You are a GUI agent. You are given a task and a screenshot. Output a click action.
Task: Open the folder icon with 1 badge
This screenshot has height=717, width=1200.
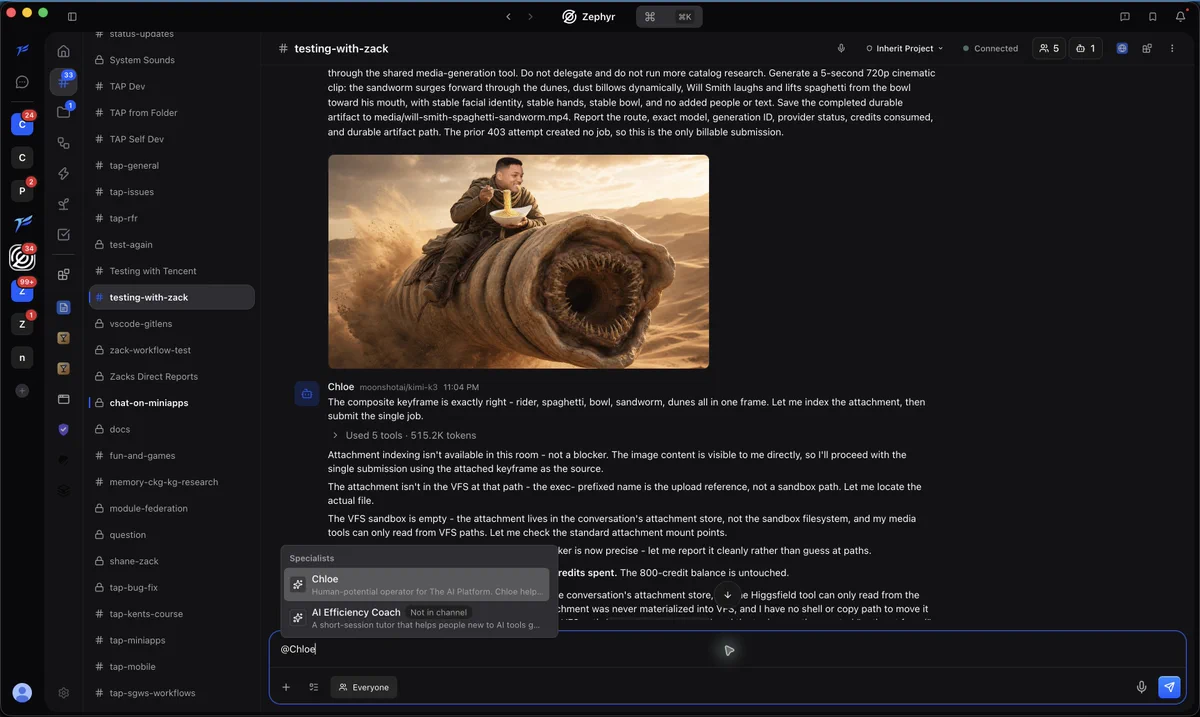click(x=63, y=113)
